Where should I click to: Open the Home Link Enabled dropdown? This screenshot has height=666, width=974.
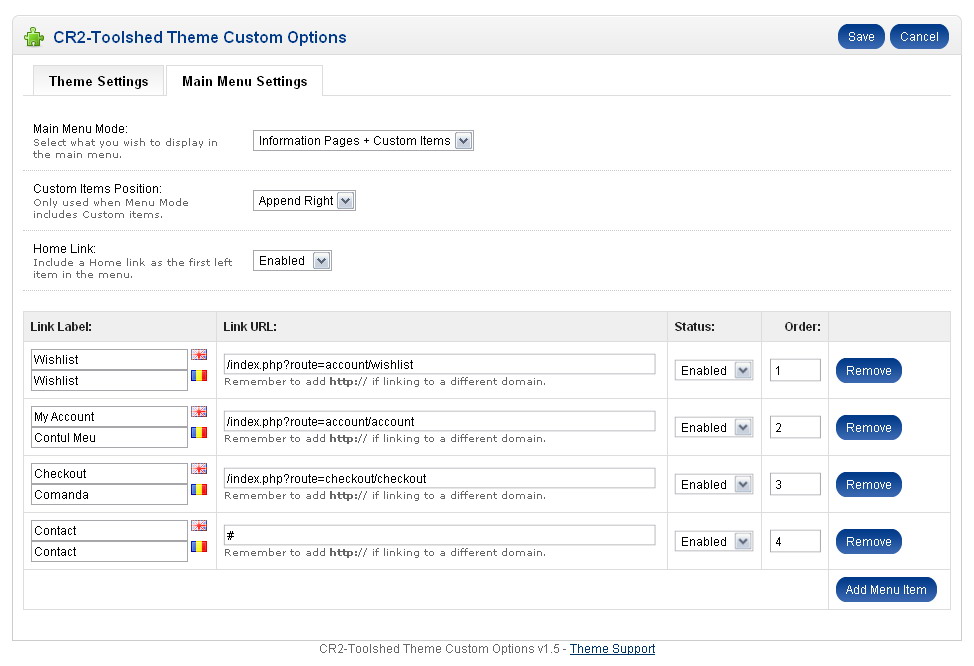pos(292,261)
